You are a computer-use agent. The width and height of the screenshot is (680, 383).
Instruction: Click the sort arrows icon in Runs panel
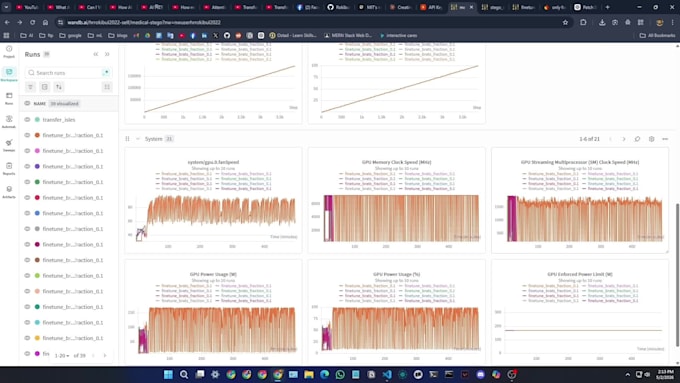click(59, 87)
